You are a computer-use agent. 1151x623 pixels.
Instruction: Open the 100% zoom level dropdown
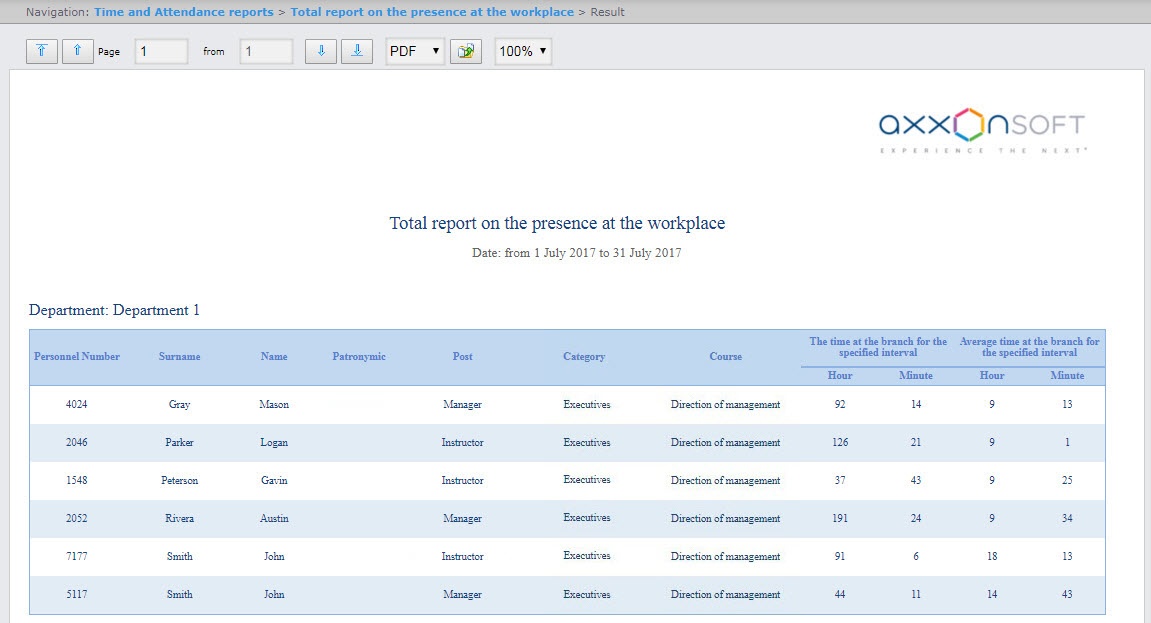click(523, 51)
